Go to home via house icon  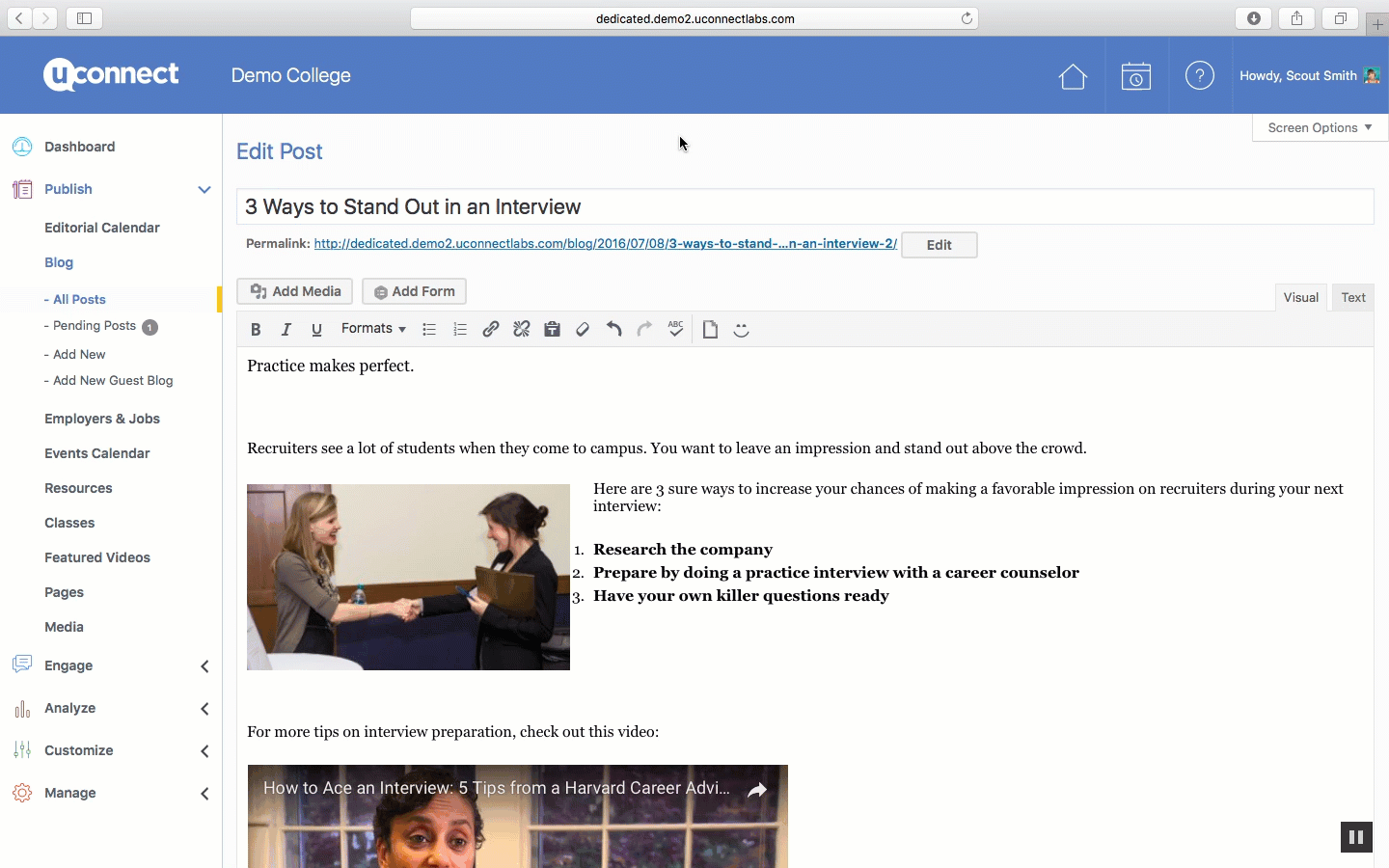coord(1073,76)
